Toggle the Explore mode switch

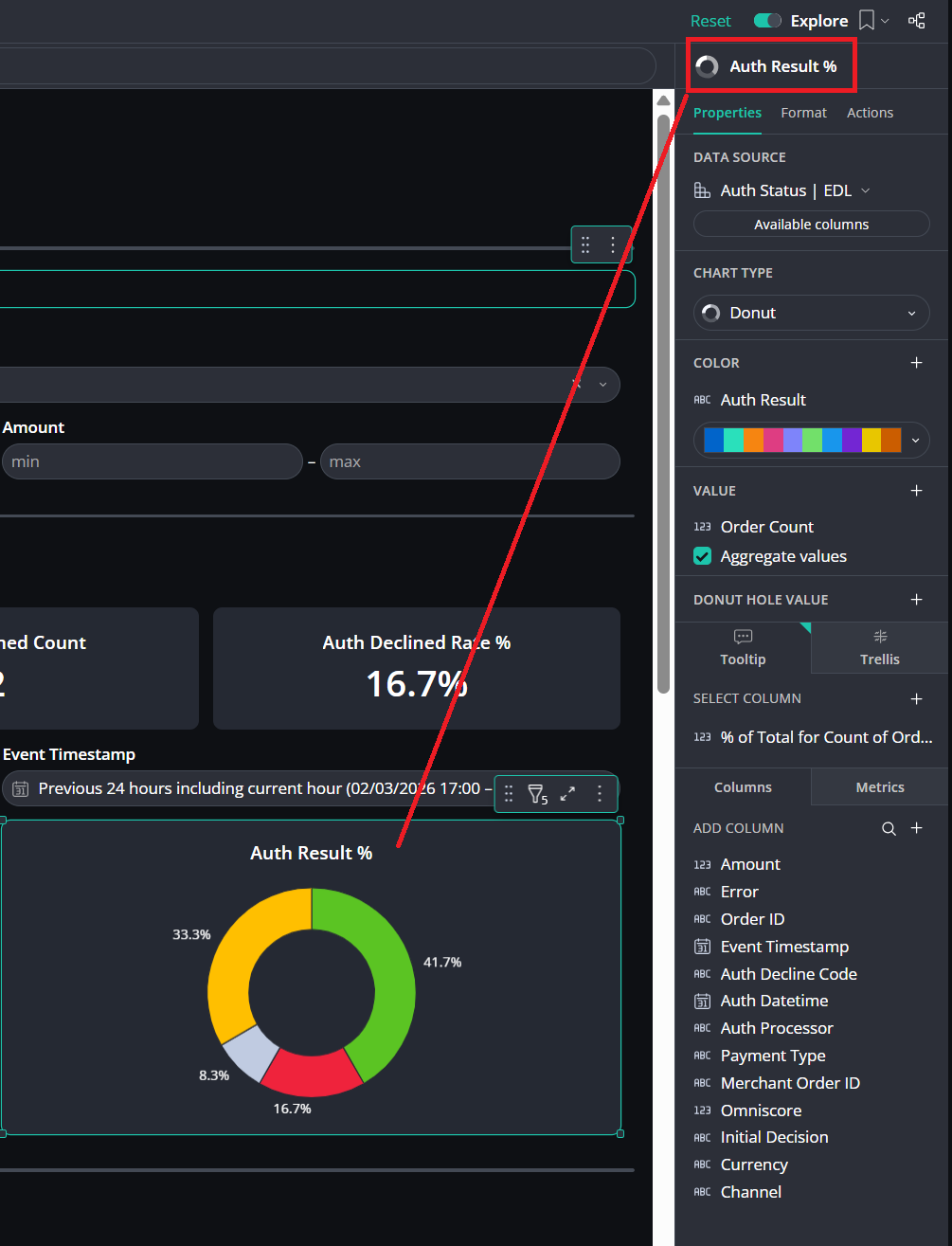coord(767,21)
